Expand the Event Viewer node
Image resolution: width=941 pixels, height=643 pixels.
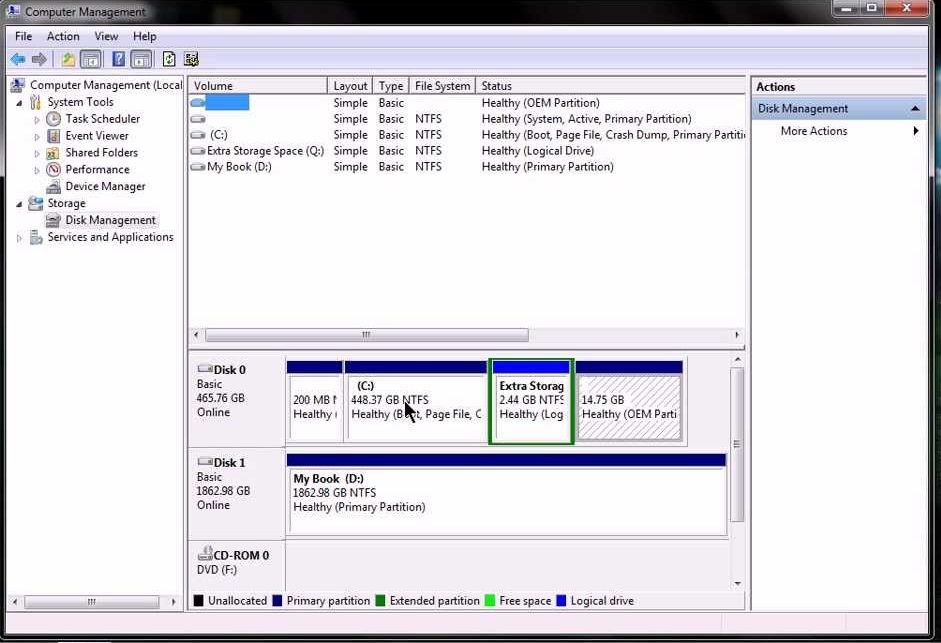pos(37,136)
